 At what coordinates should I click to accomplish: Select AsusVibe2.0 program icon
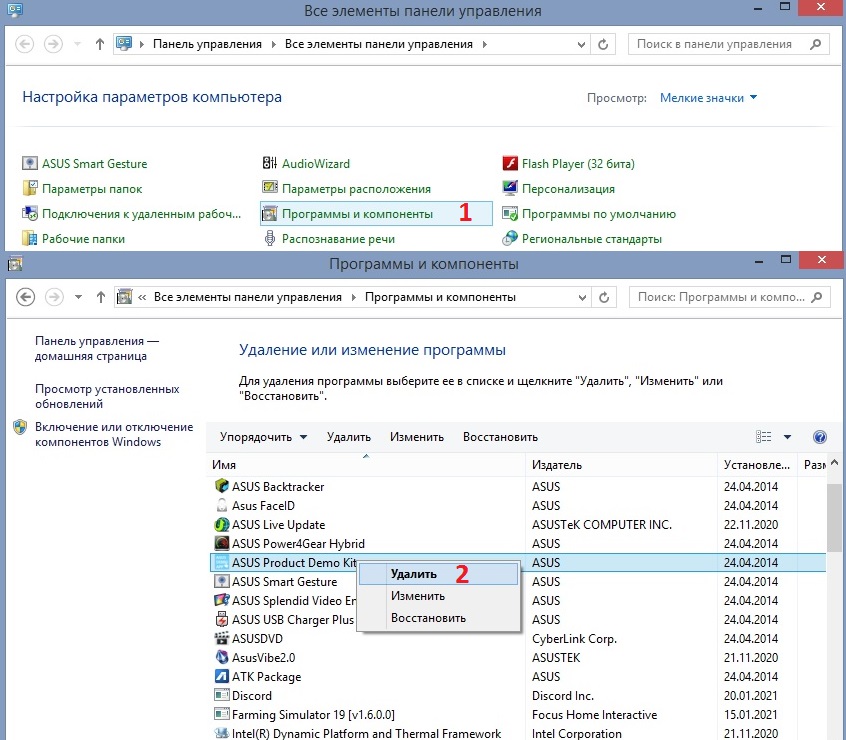click(x=221, y=657)
